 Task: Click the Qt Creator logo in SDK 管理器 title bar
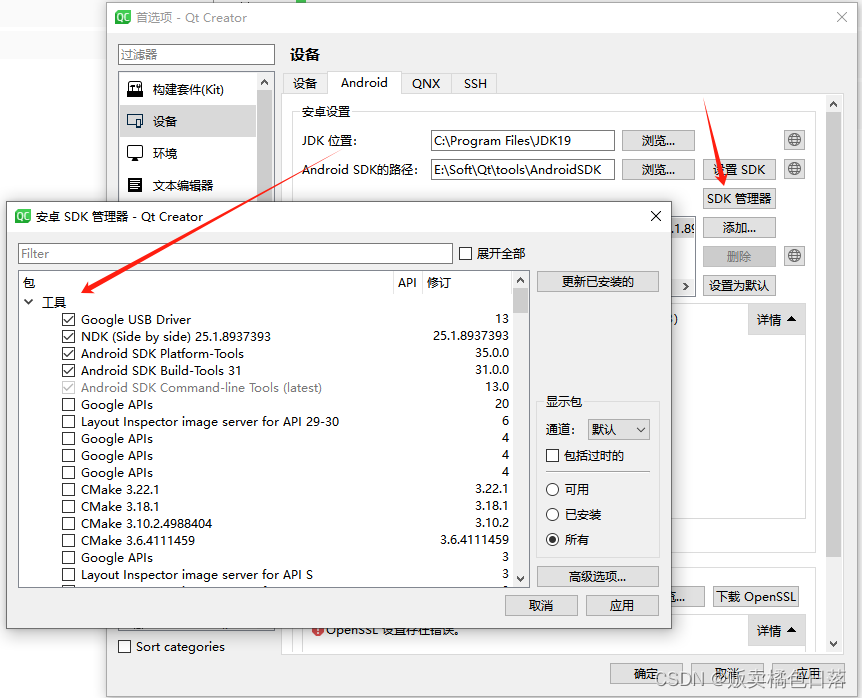[23, 216]
